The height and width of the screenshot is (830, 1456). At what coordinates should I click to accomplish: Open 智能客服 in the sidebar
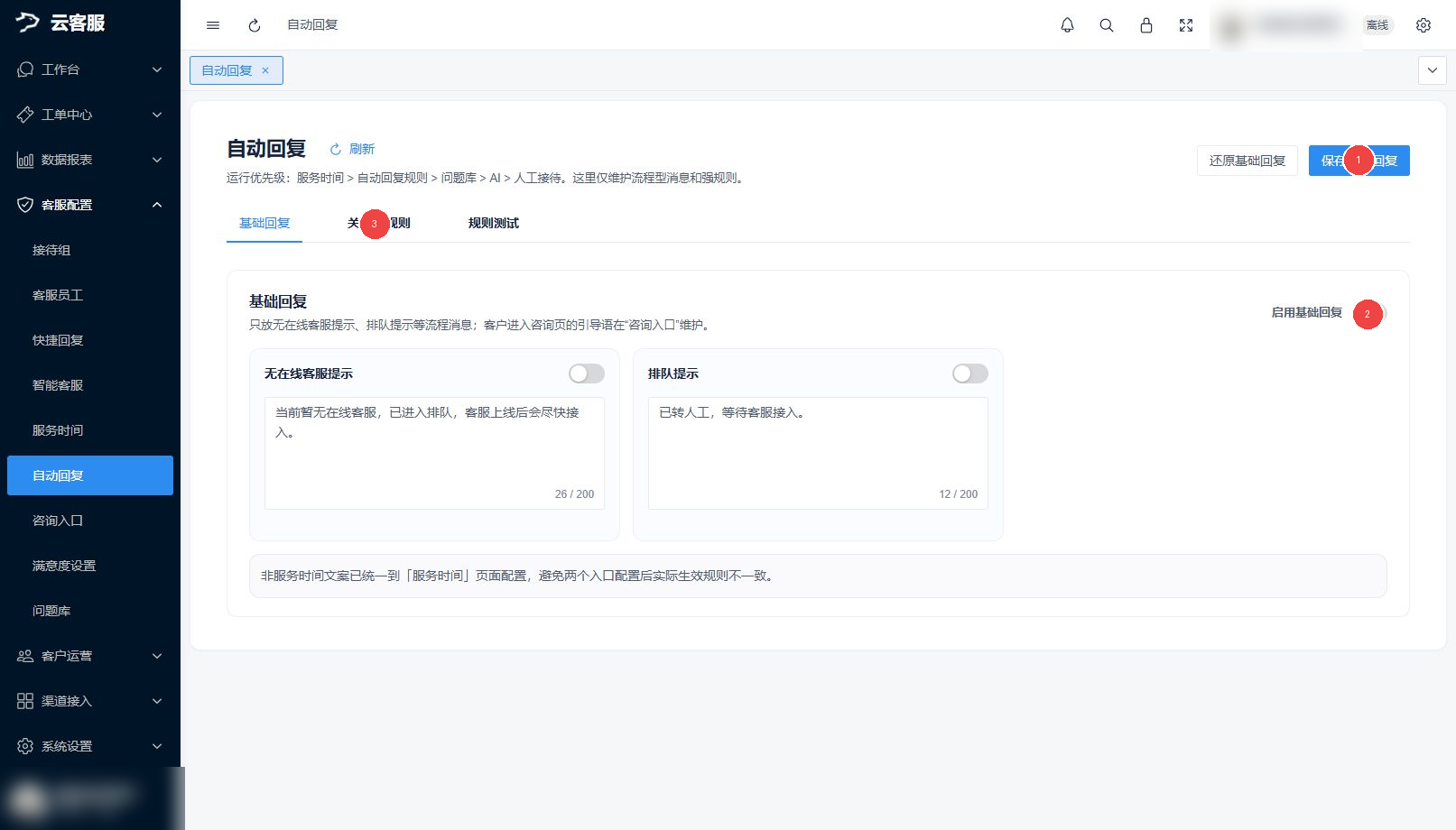pyautogui.click(x=90, y=385)
